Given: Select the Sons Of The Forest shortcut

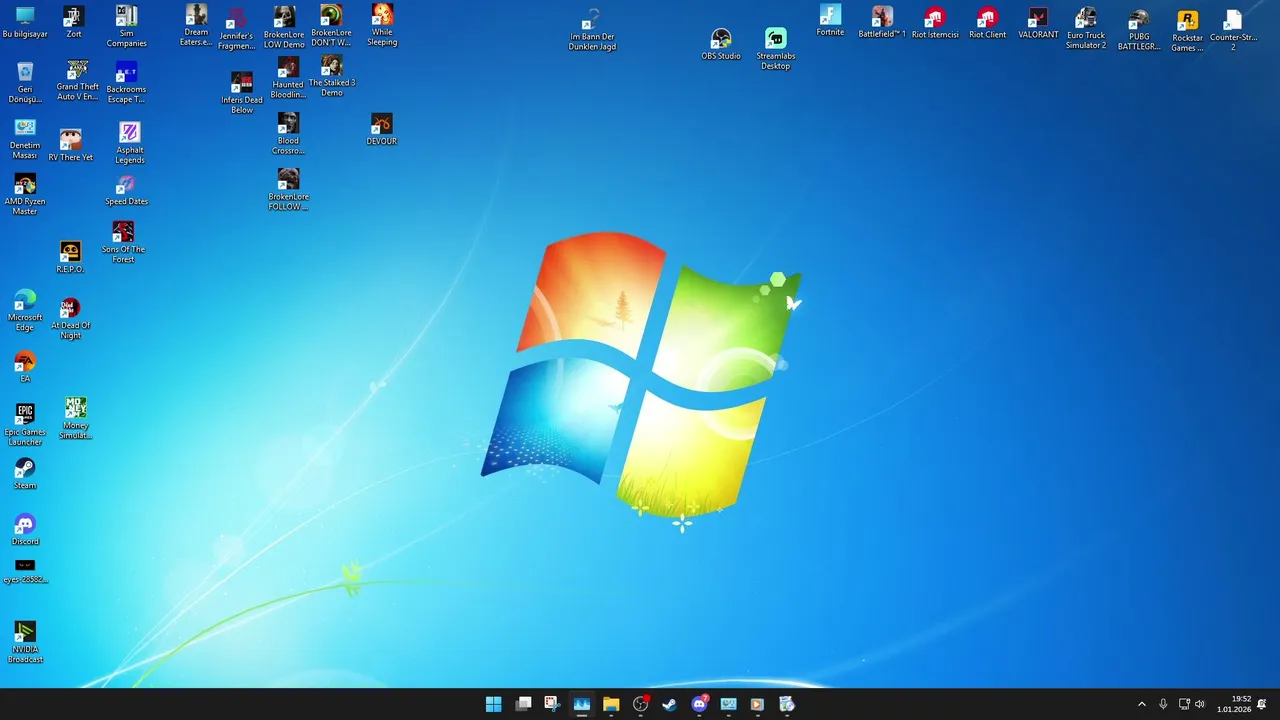Looking at the screenshot, I should pyautogui.click(x=123, y=242).
